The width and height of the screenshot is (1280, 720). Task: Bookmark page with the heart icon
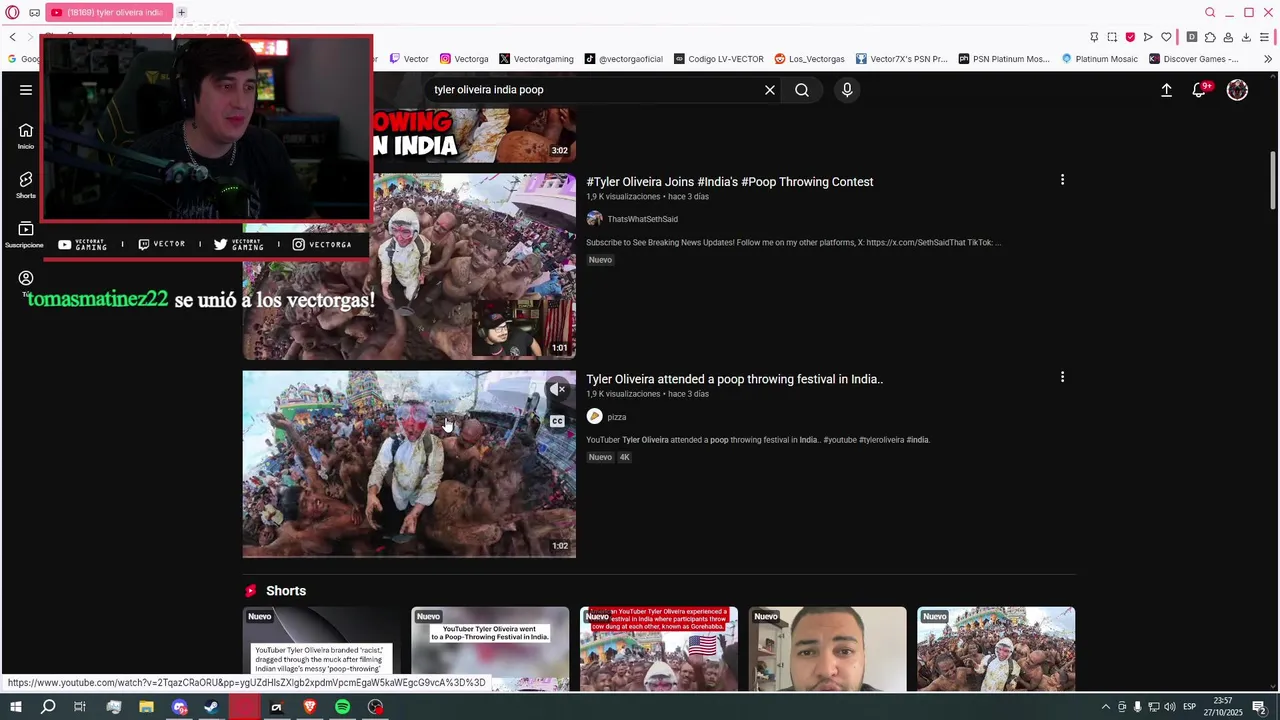[x=1166, y=37]
